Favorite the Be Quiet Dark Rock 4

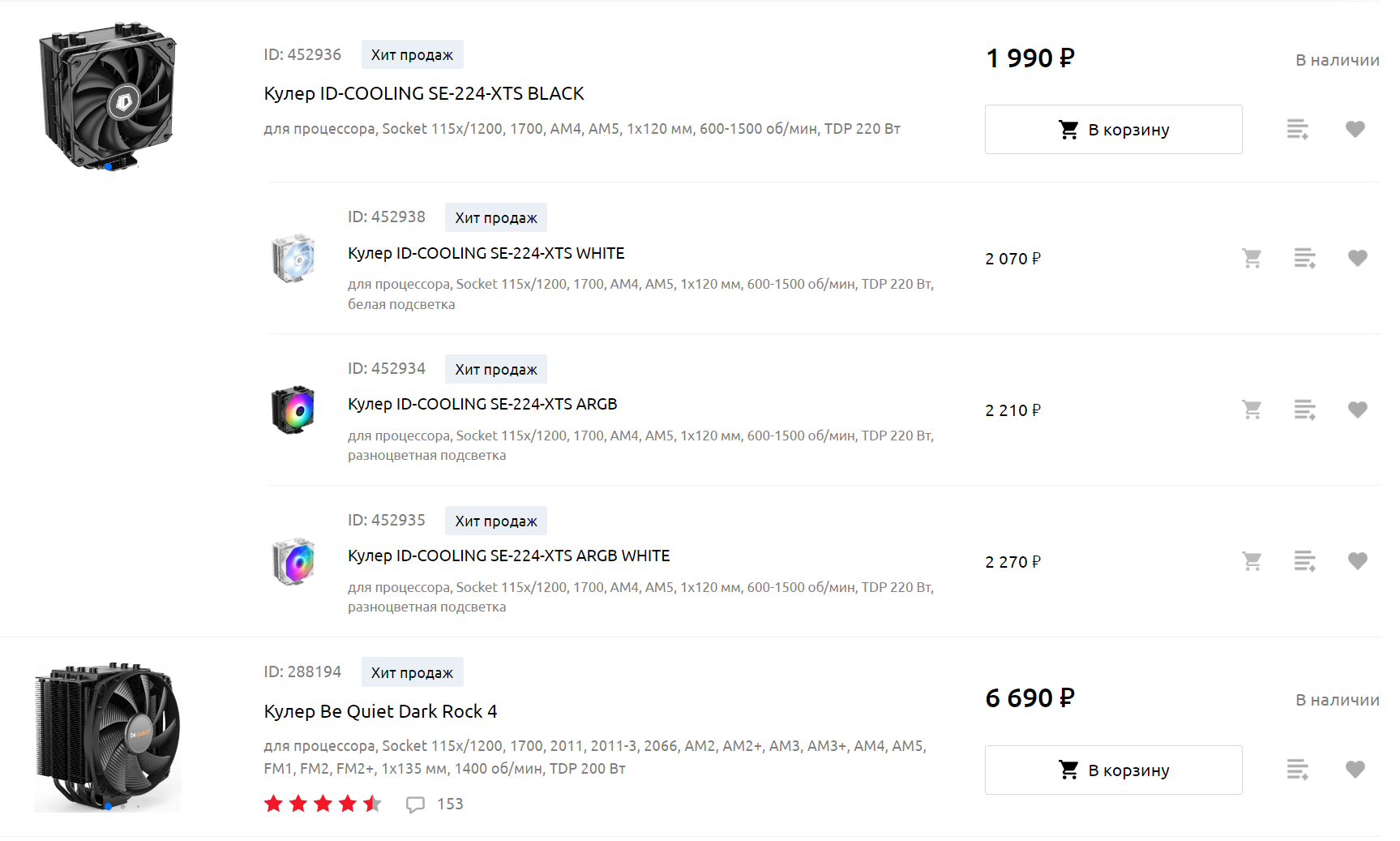pos(1355,770)
